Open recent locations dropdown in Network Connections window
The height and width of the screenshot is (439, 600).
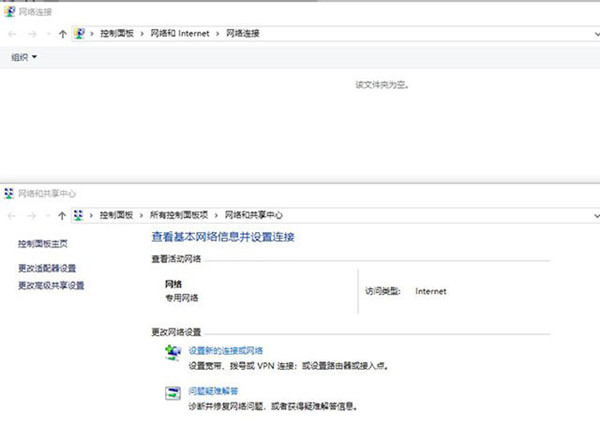coord(48,34)
